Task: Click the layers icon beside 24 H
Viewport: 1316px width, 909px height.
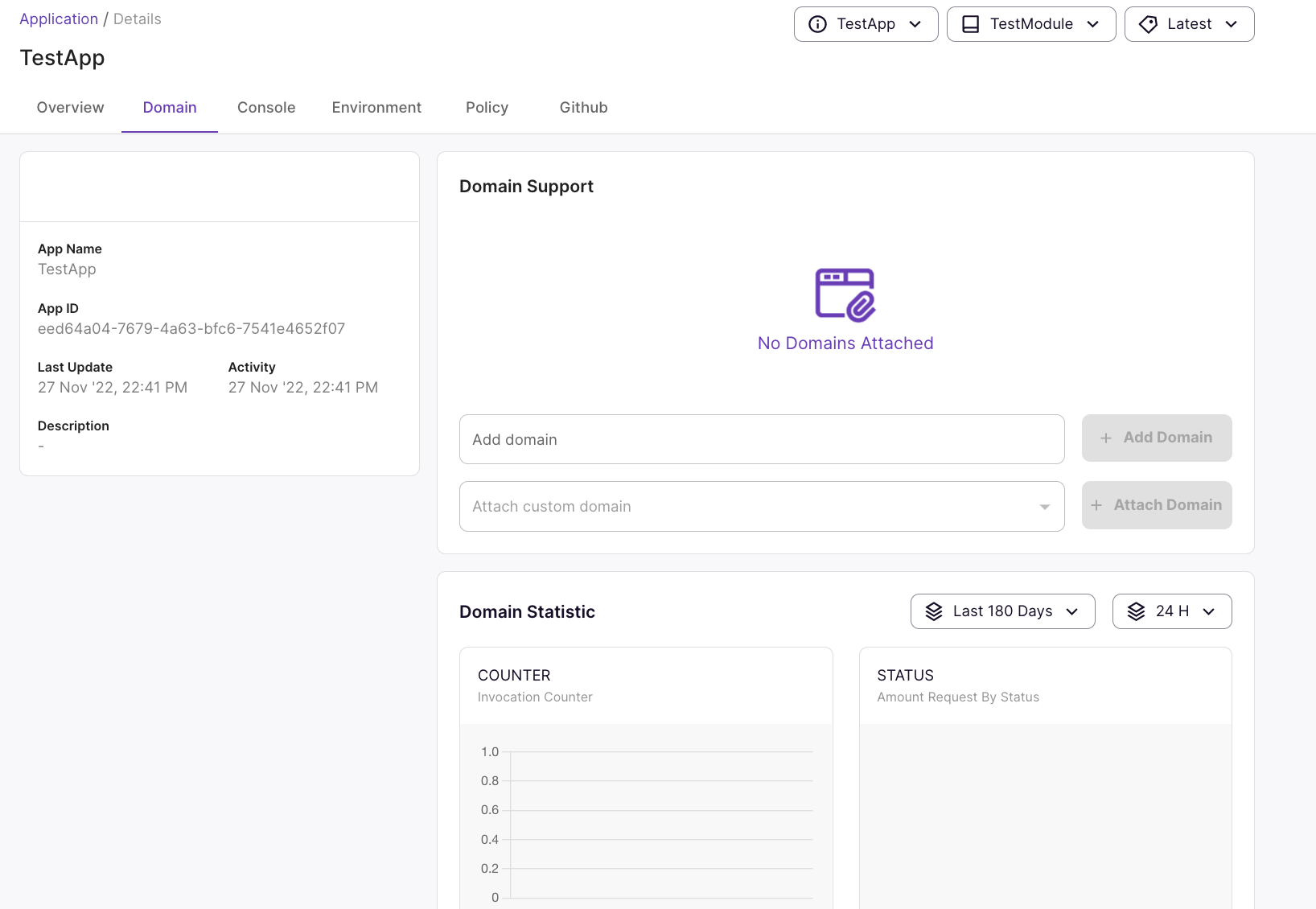Action: point(1136,611)
